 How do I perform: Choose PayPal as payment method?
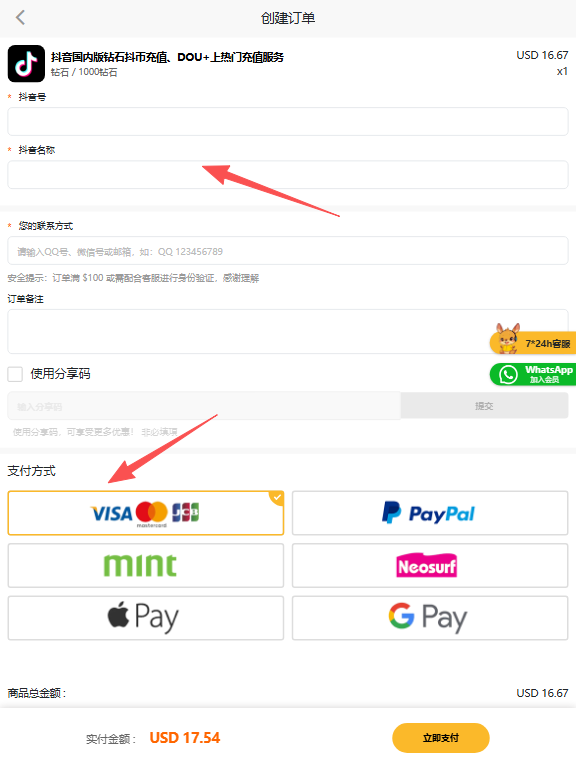430,513
